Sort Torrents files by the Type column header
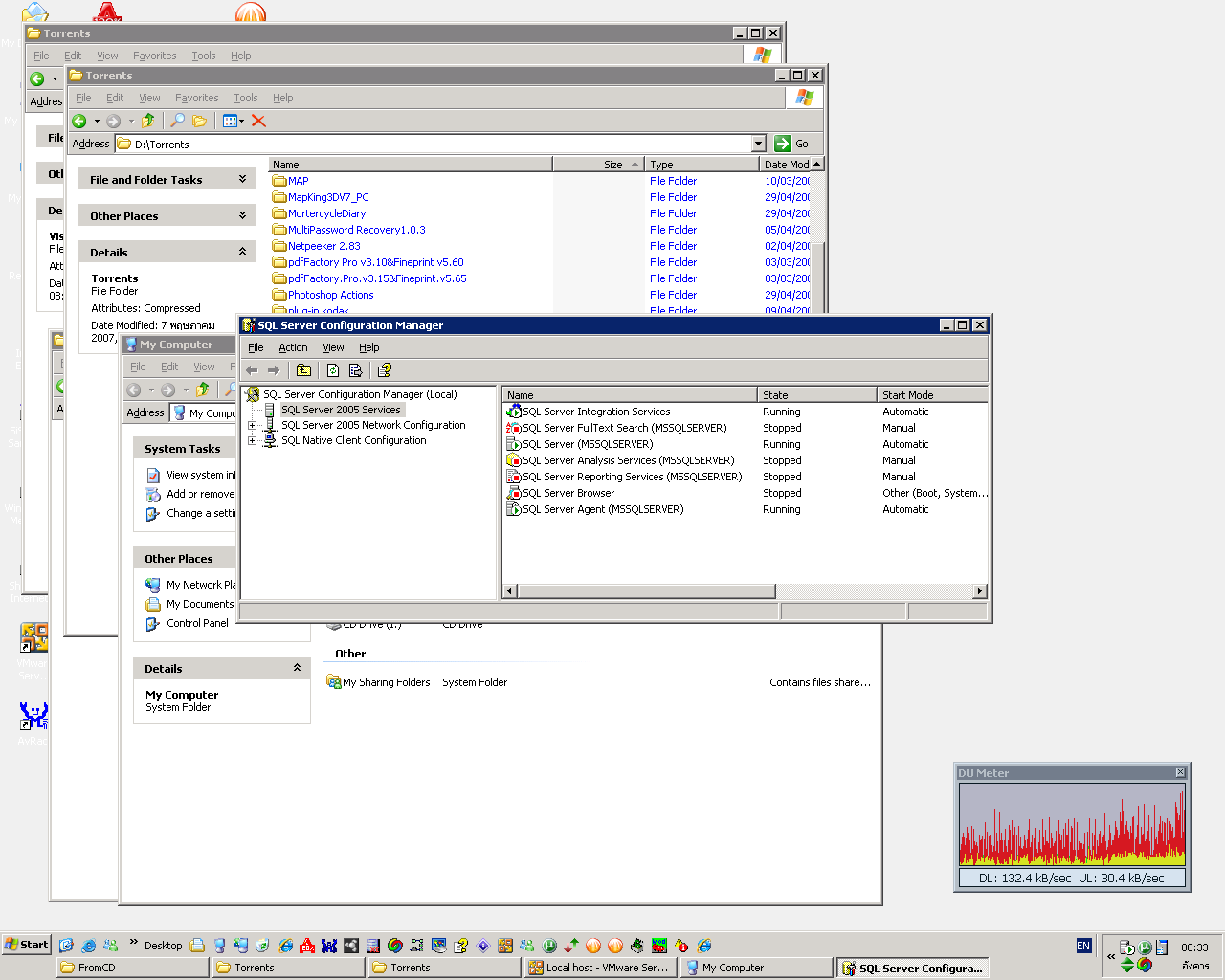The width and height of the screenshot is (1225, 980). pos(702,165)
